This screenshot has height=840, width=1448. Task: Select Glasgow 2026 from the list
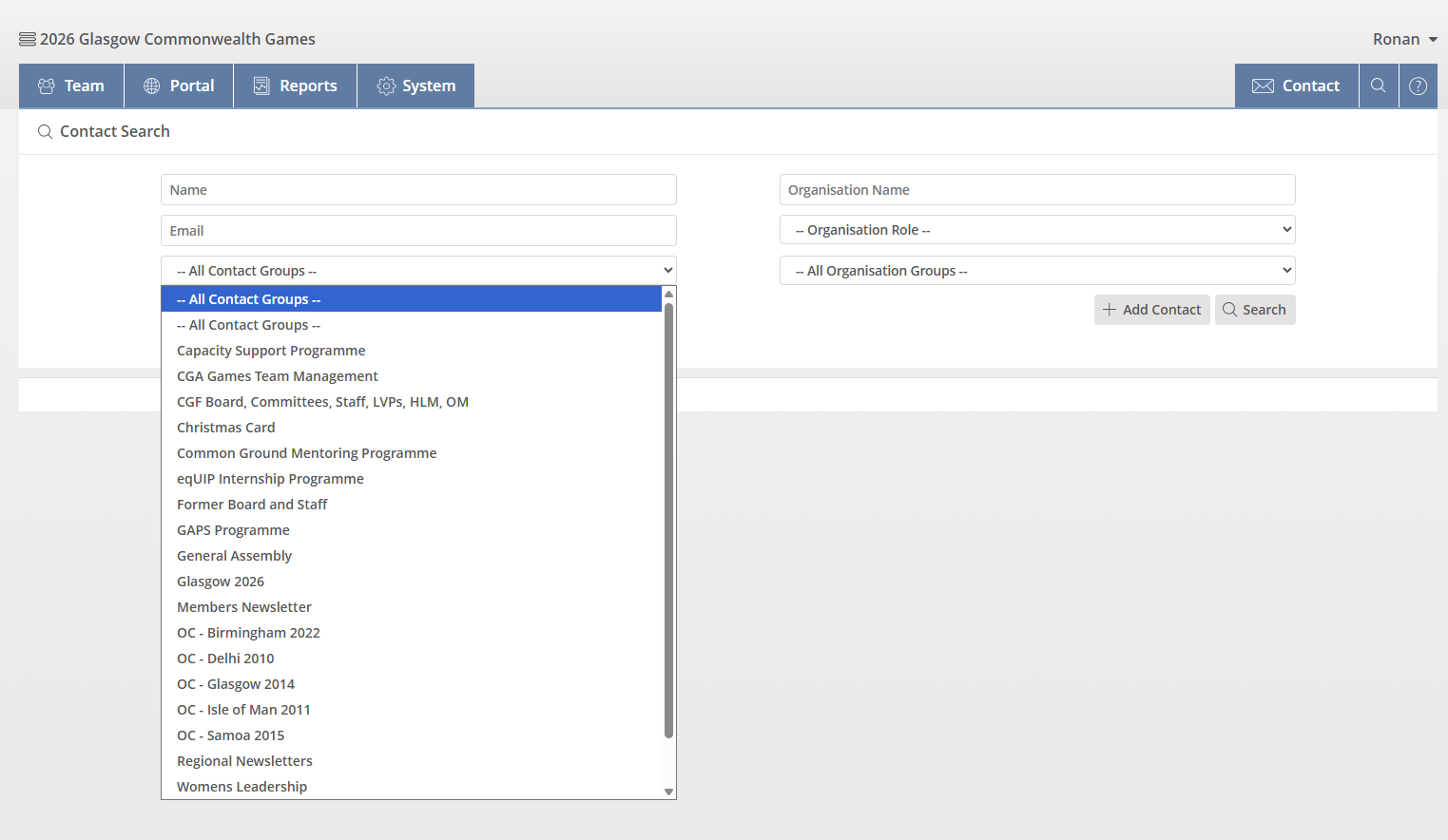pyautogui.click(x=221, y=582)
